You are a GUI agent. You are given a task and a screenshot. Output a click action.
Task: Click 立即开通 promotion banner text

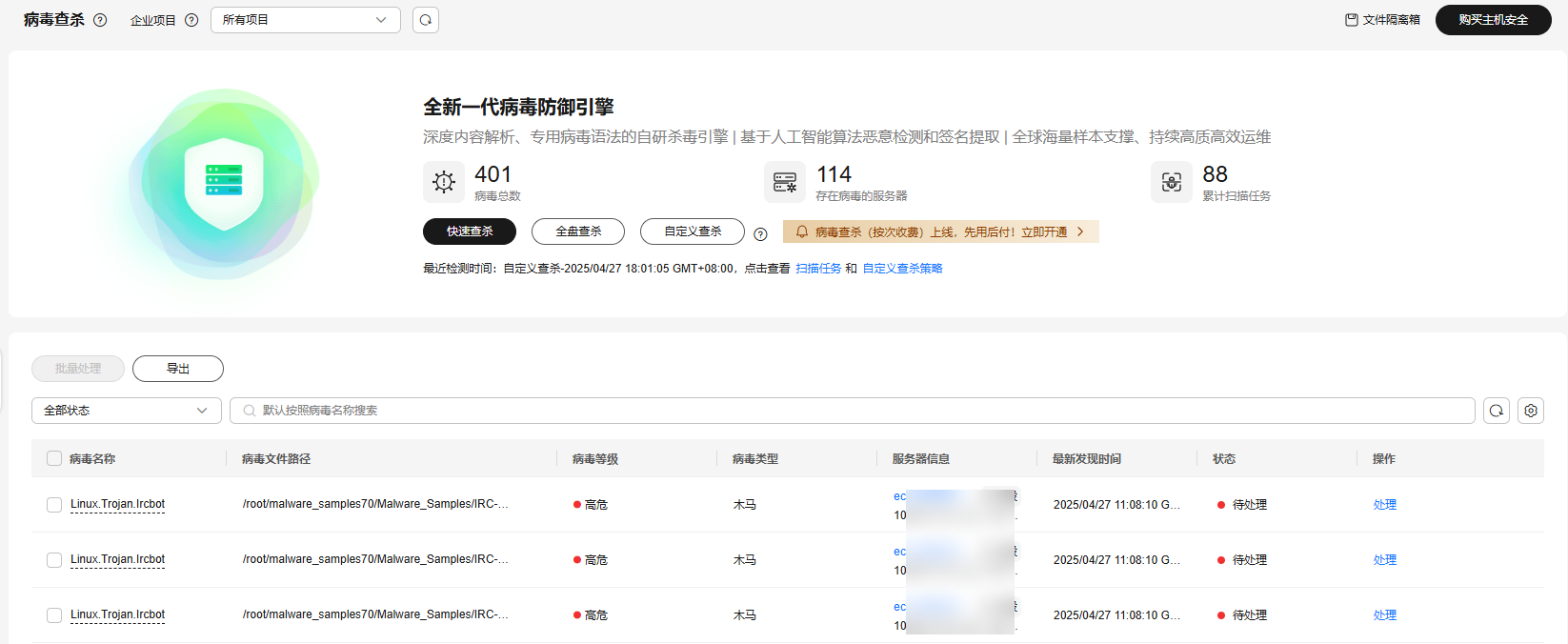[1044, 231]
